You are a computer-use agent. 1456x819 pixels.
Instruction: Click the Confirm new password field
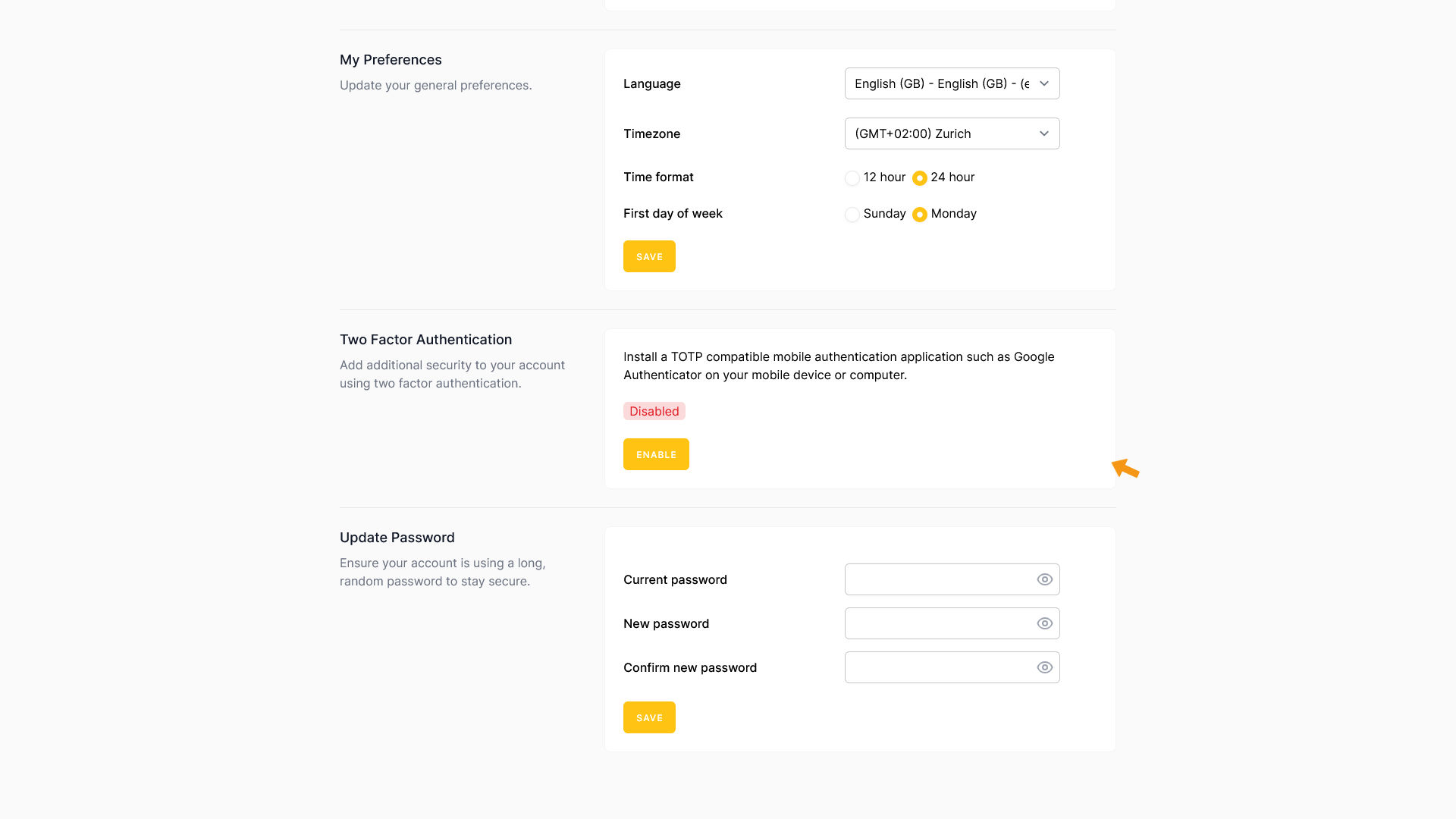939,667
